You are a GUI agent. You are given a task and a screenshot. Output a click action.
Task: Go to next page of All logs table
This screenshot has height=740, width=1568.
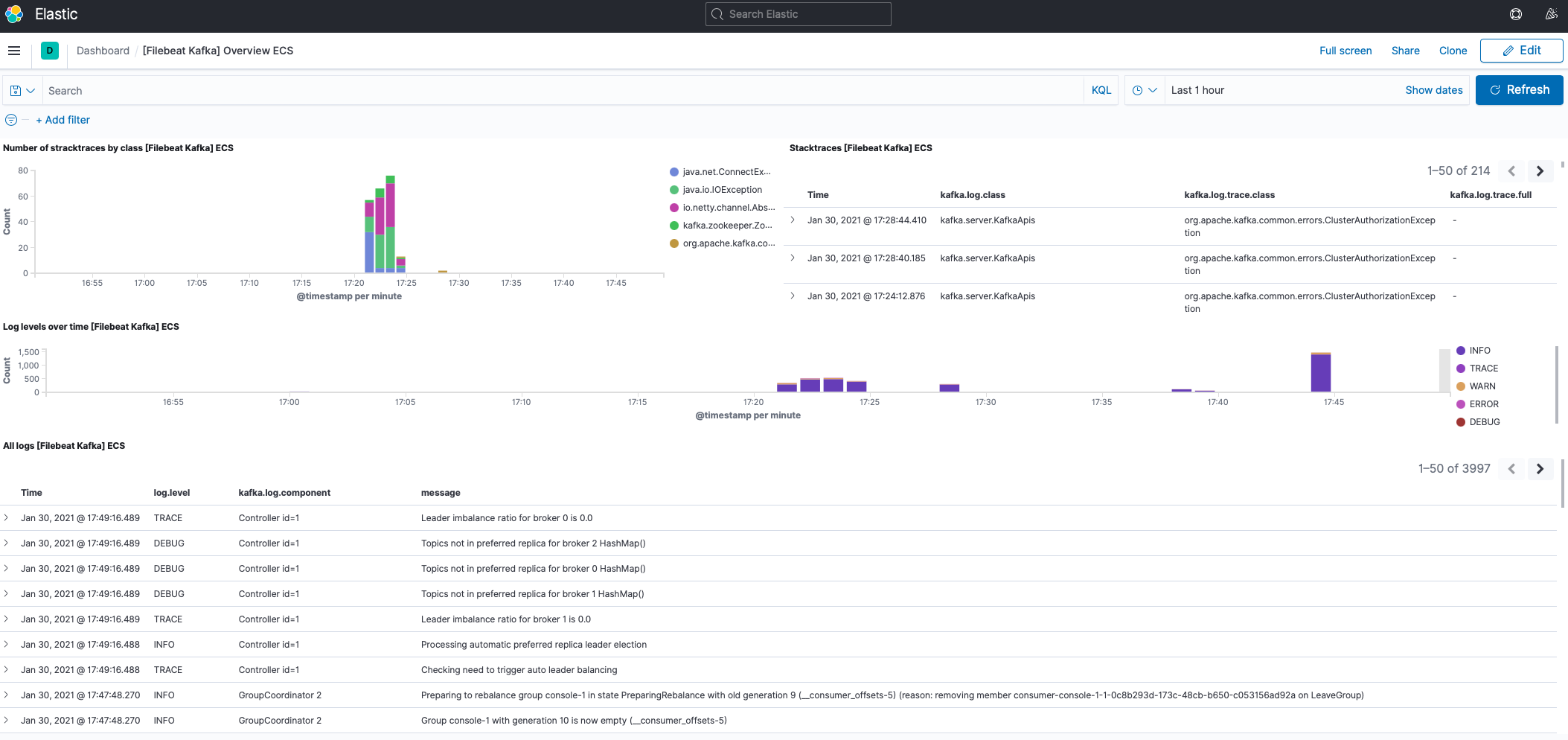pyautogui.click(x=1540, y=469)
